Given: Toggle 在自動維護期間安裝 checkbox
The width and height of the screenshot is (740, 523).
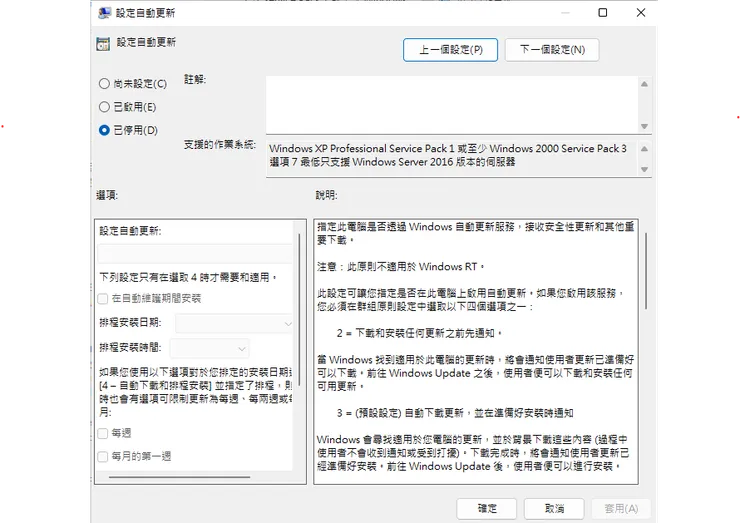Looking at the screenshot, I should 102,298.
